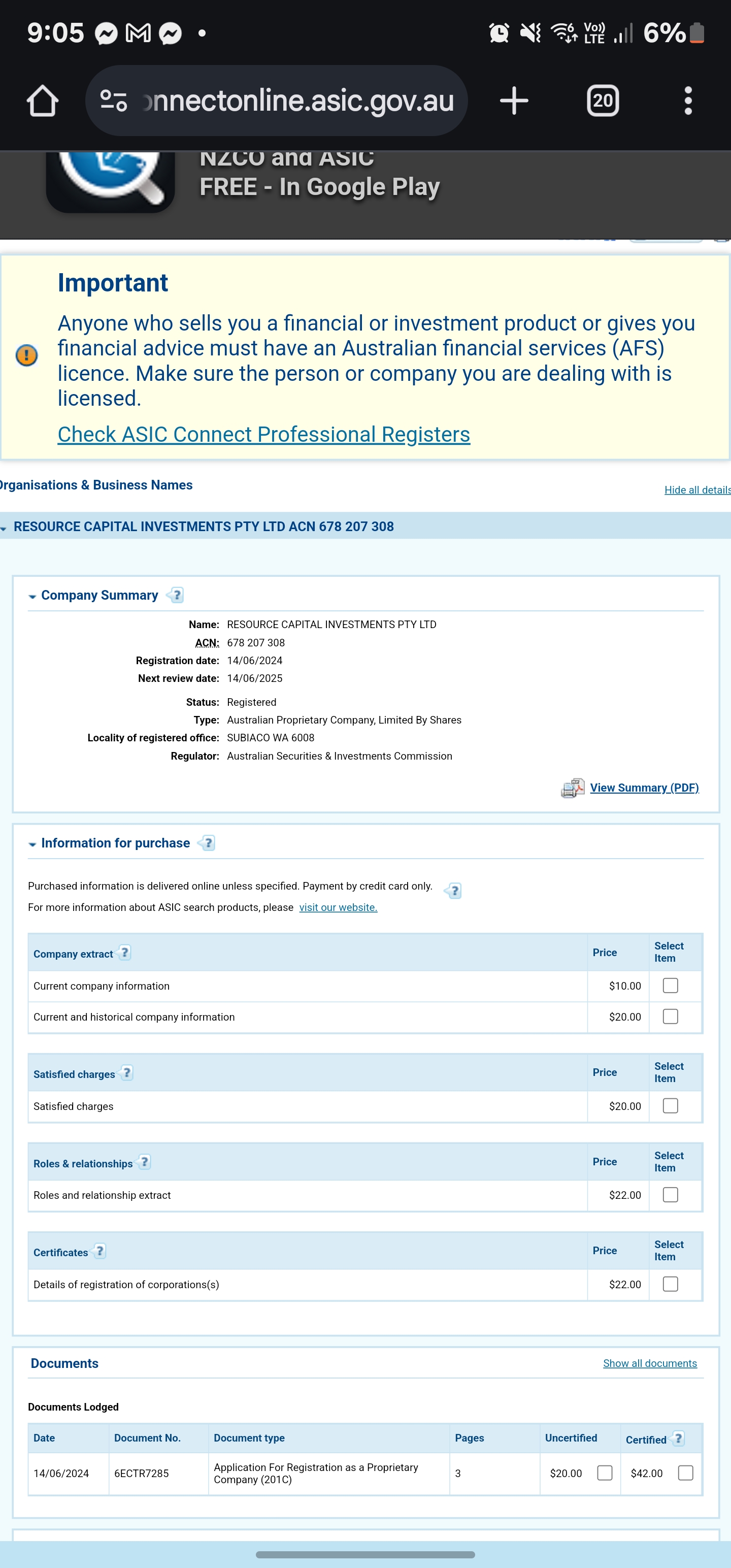Click document number 6ECTR7285
Viewport: 731px width, 1568px height.
coord(141,1474)
